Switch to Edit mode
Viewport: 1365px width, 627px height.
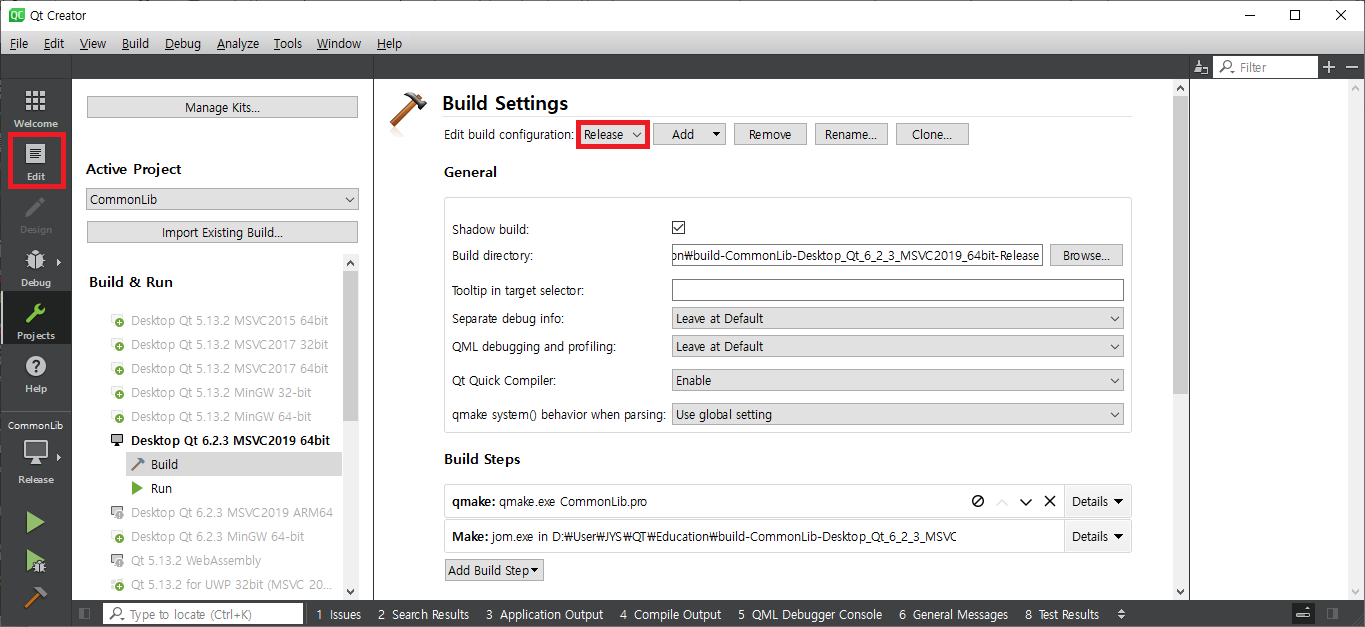(35, 162)
